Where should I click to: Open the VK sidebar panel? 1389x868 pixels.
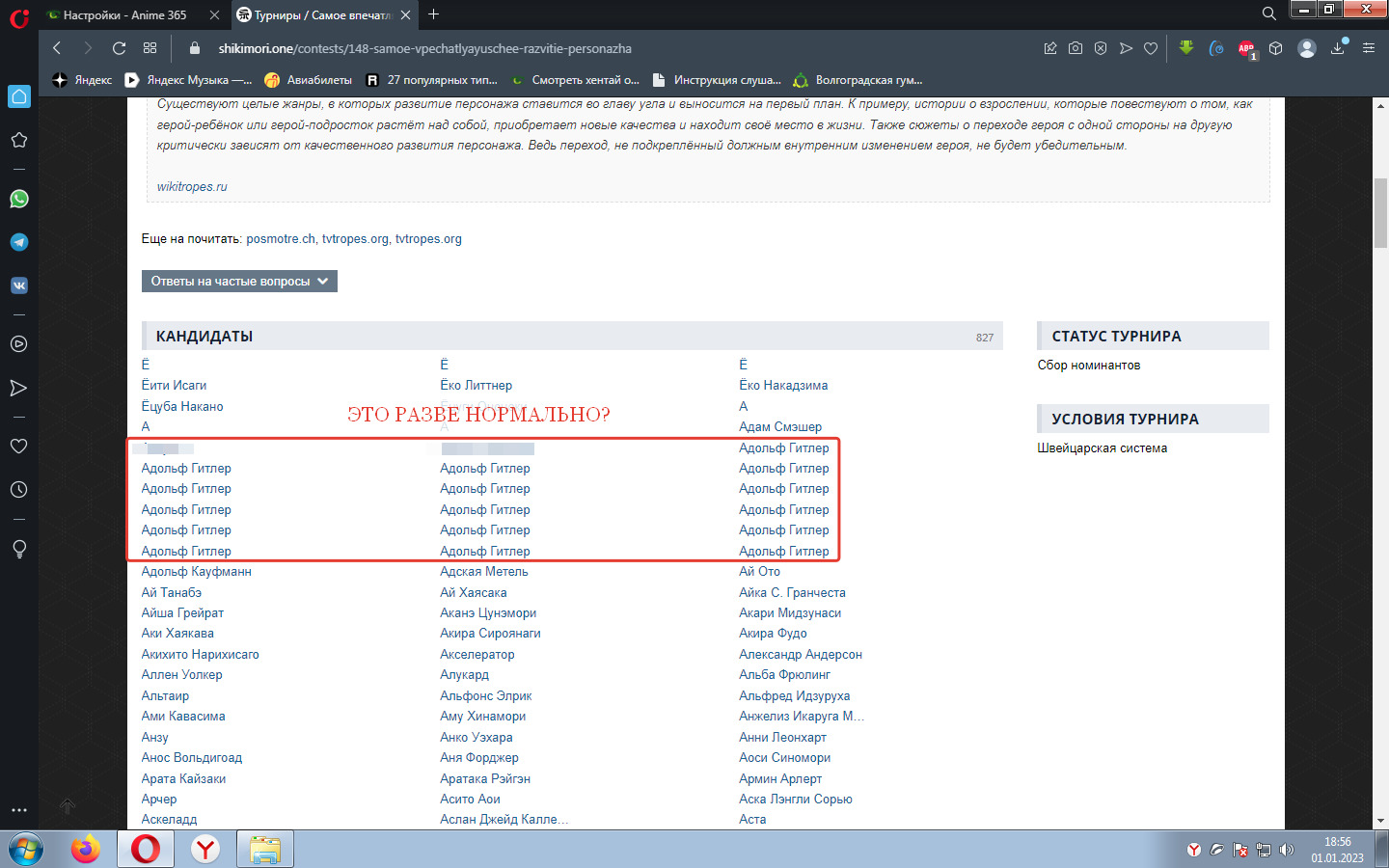click(18, 285)
